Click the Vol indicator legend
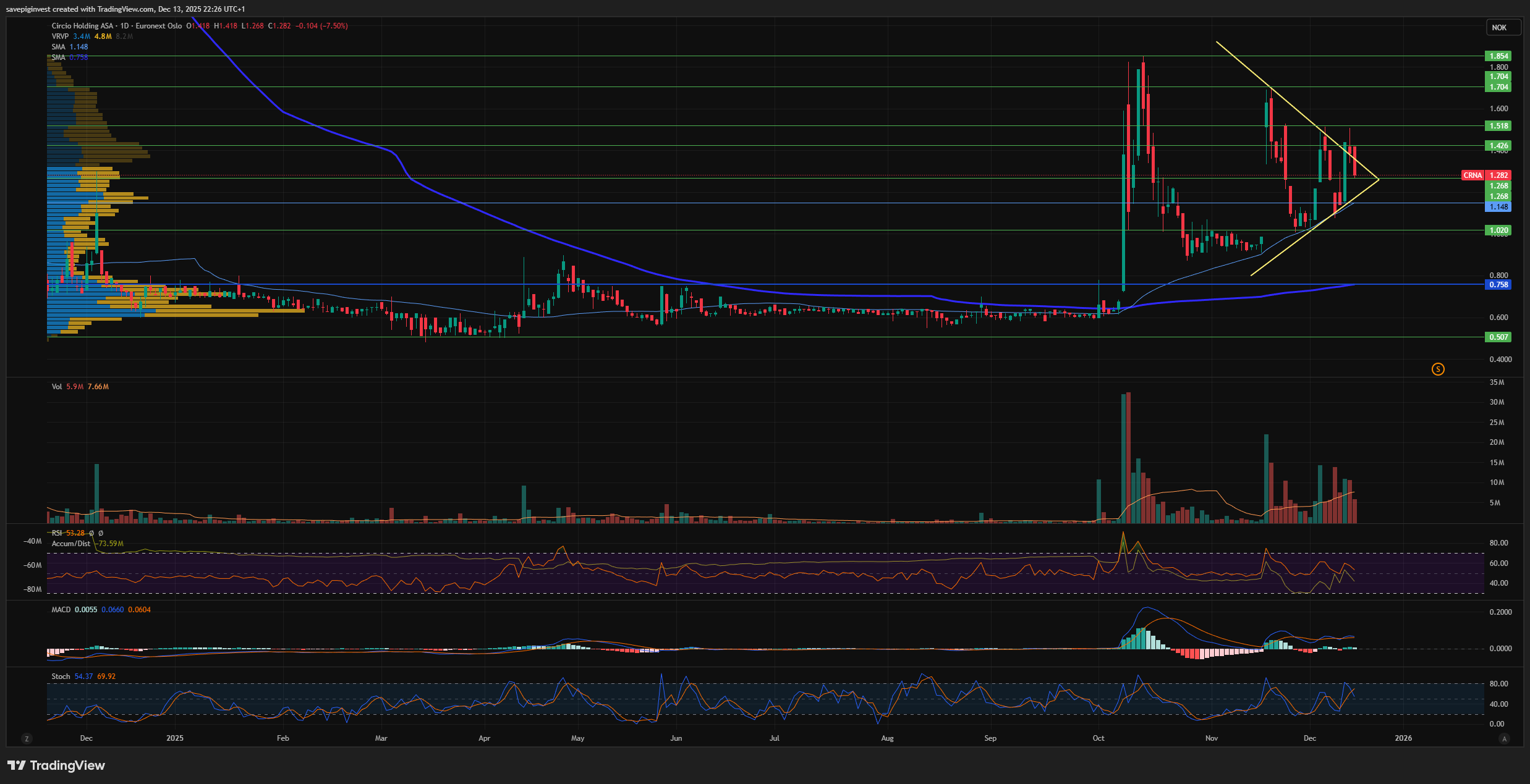 [57, 387]
